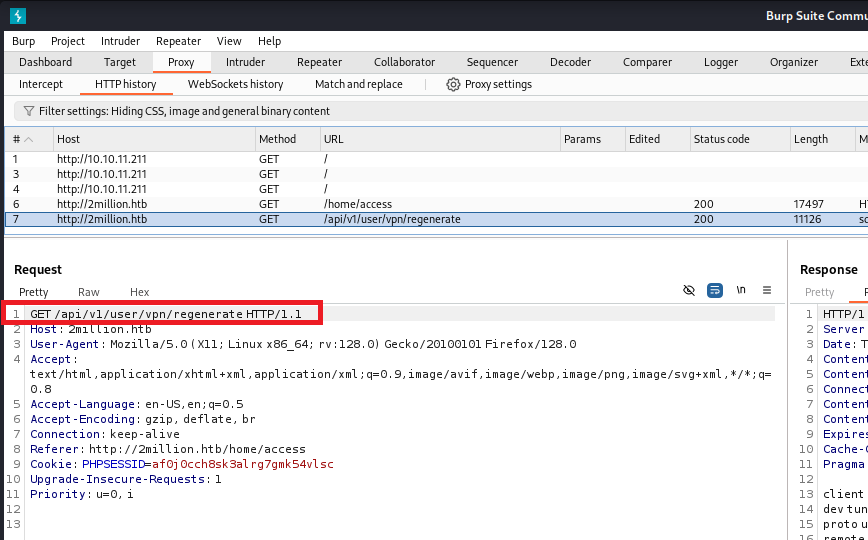Open the Intercept sub-tab

(x=41, y=85)
